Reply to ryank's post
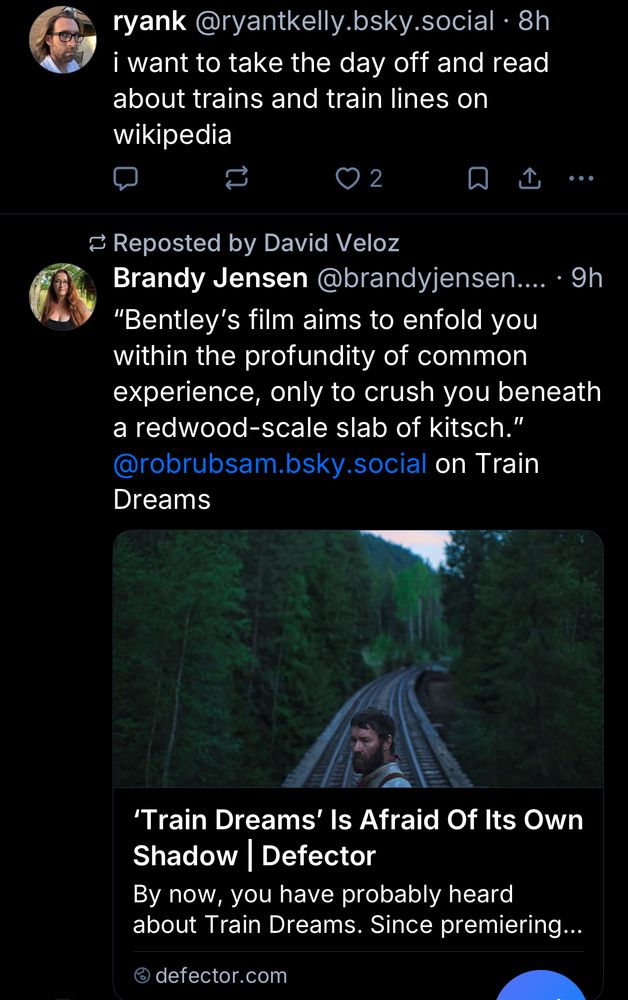 (125, 178)
